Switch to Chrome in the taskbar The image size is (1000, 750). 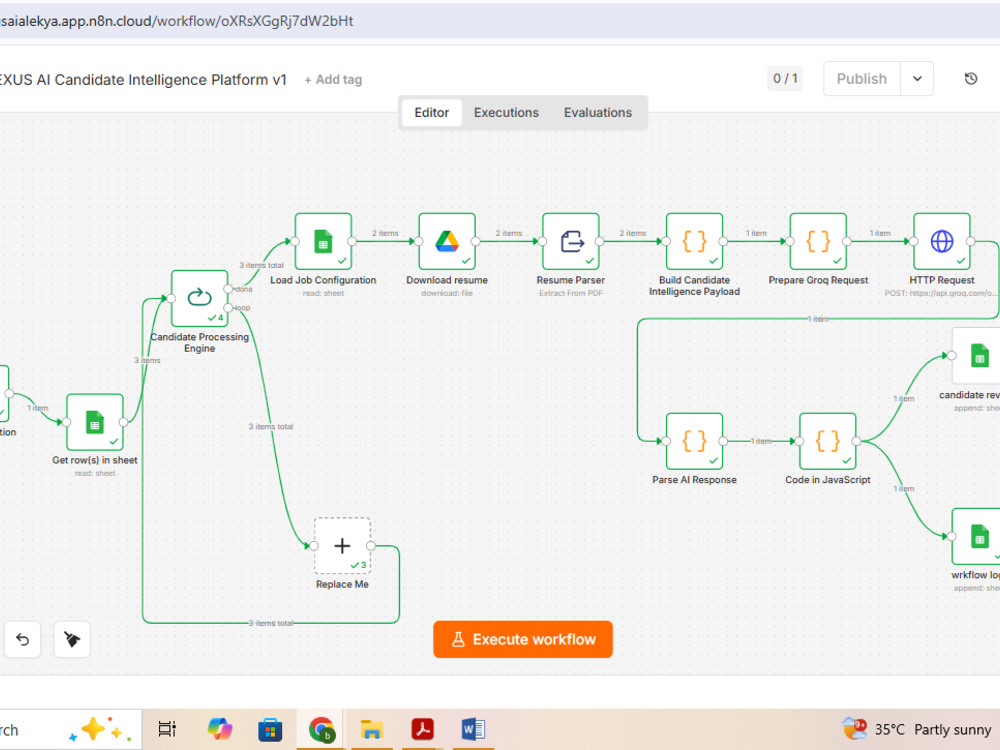pyautogui.click(x=321, y=730)
